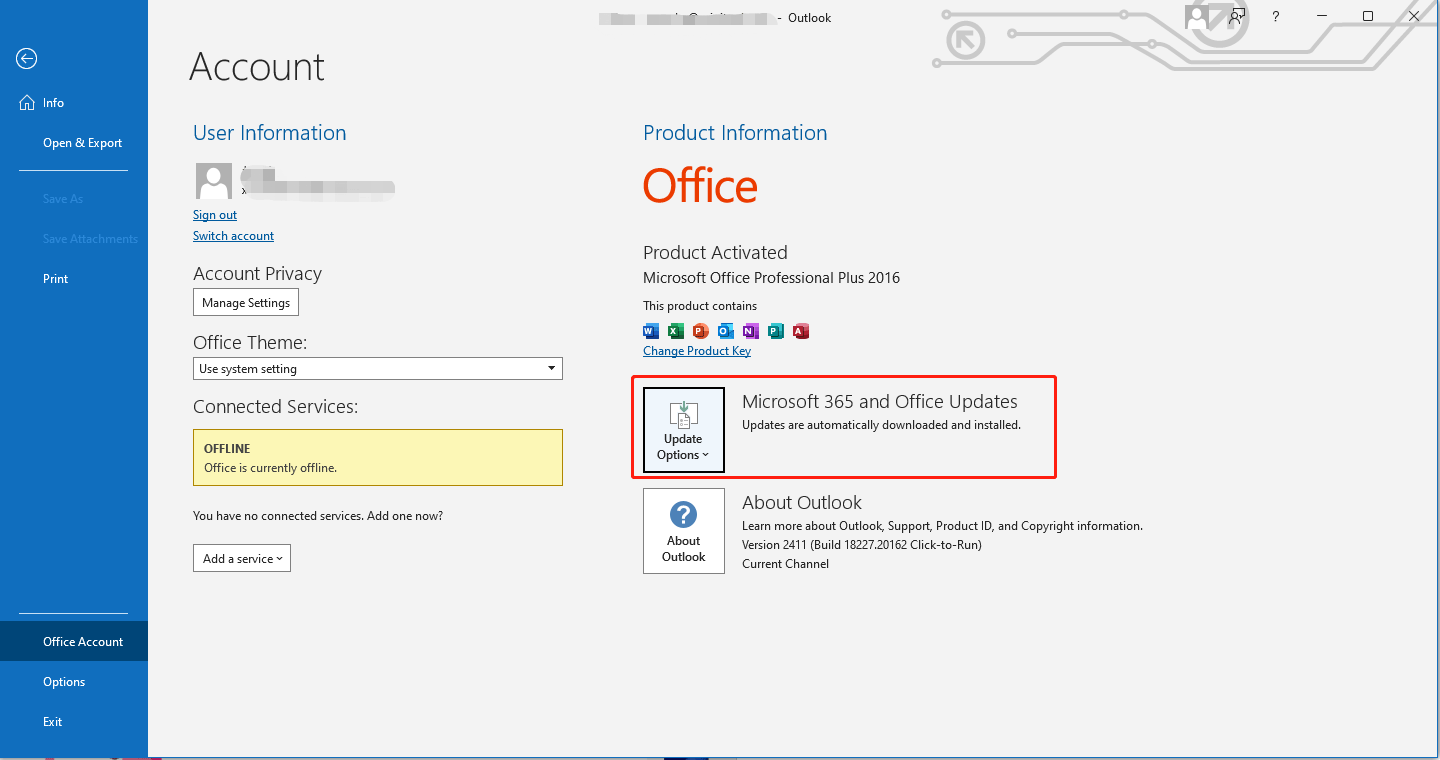The image size is (1440, 760).
Task: Click the Microsoft Office Professional Plus 2016 text
Action: pos(771,278)
